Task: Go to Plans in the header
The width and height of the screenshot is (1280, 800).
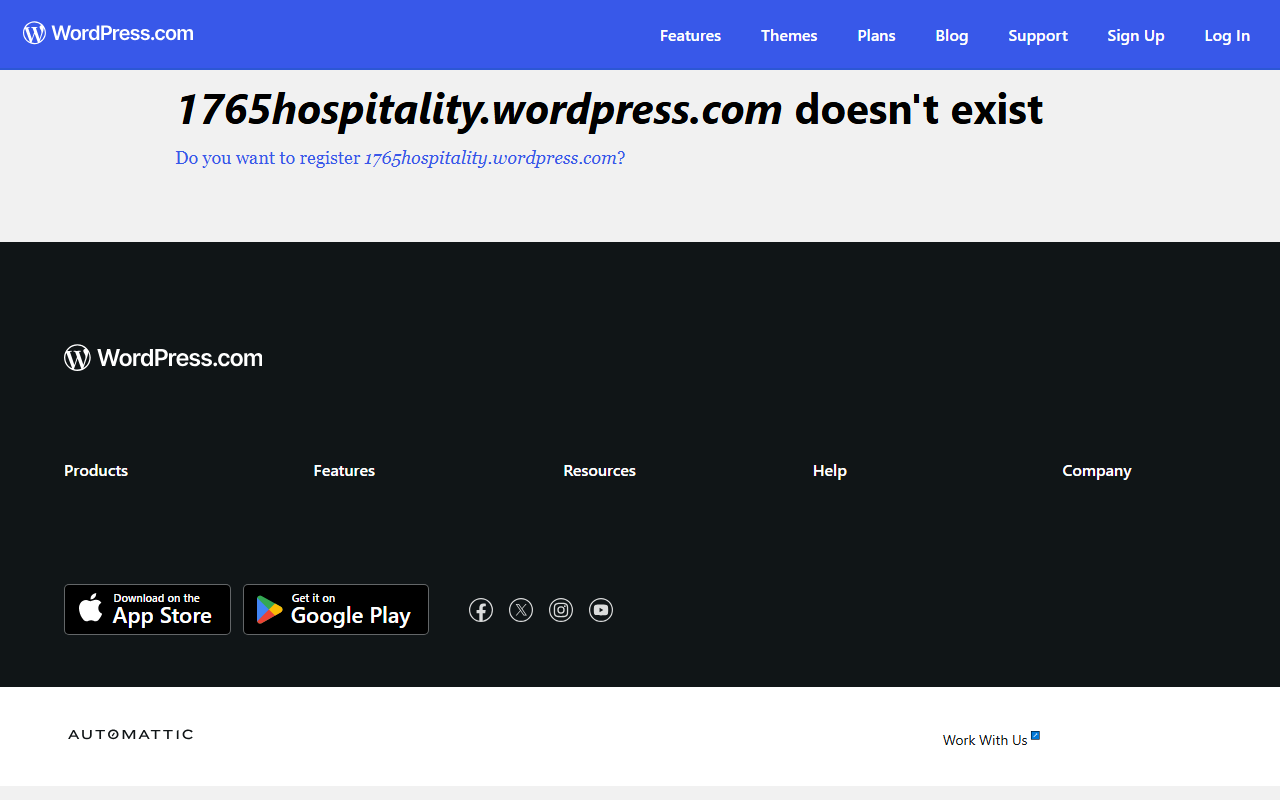Action: coord(876,35)
